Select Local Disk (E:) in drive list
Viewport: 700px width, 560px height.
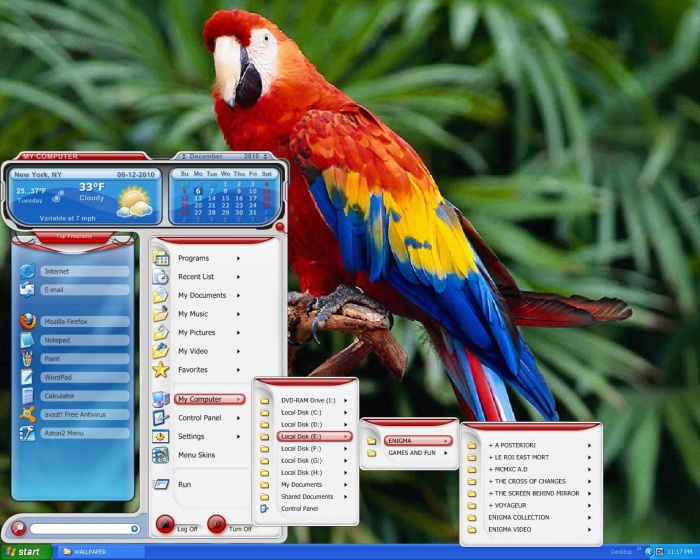[314, 436]
